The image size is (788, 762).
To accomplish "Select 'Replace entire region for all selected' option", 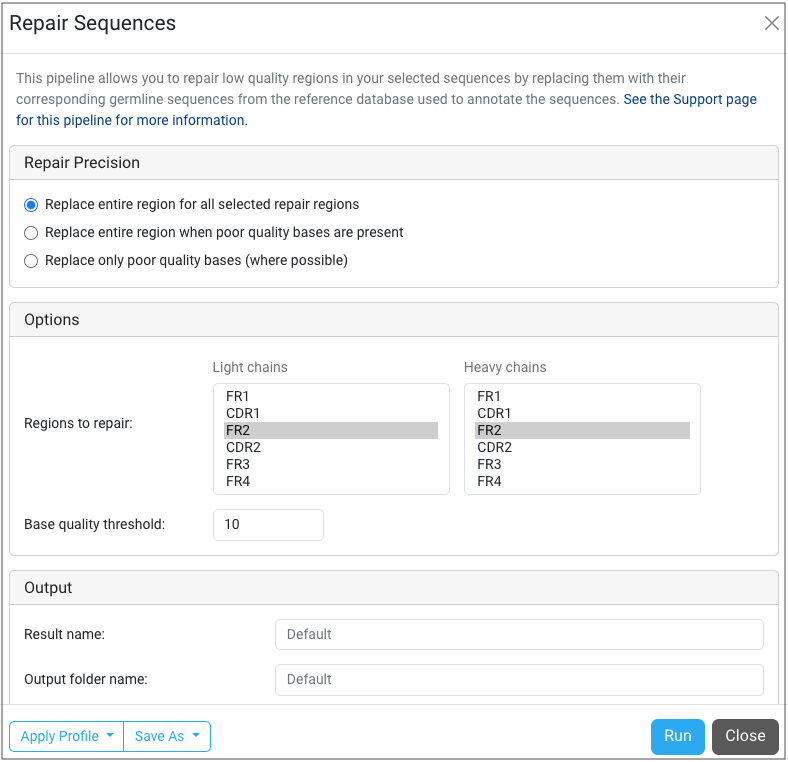I will point(31,205).
